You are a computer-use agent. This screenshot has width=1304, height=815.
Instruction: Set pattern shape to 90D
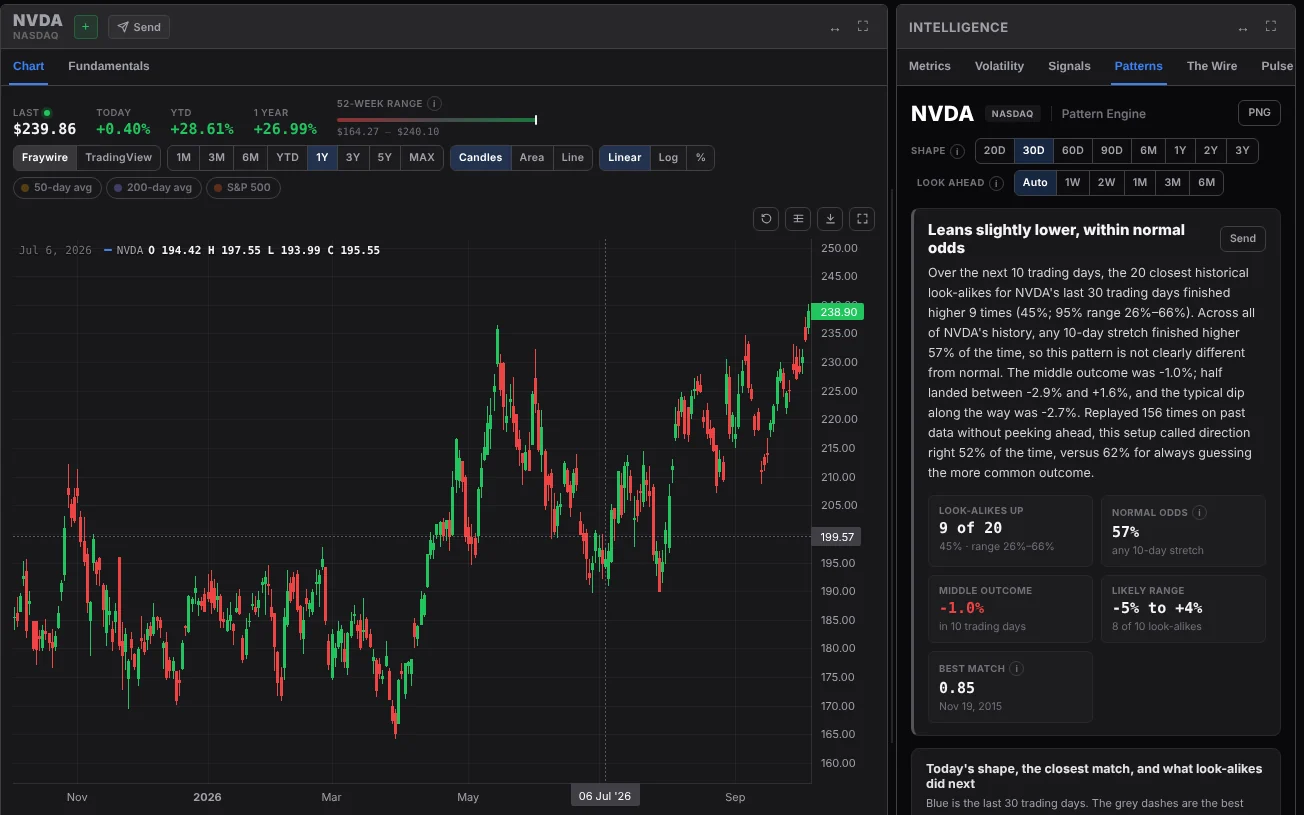point(1111,151)
